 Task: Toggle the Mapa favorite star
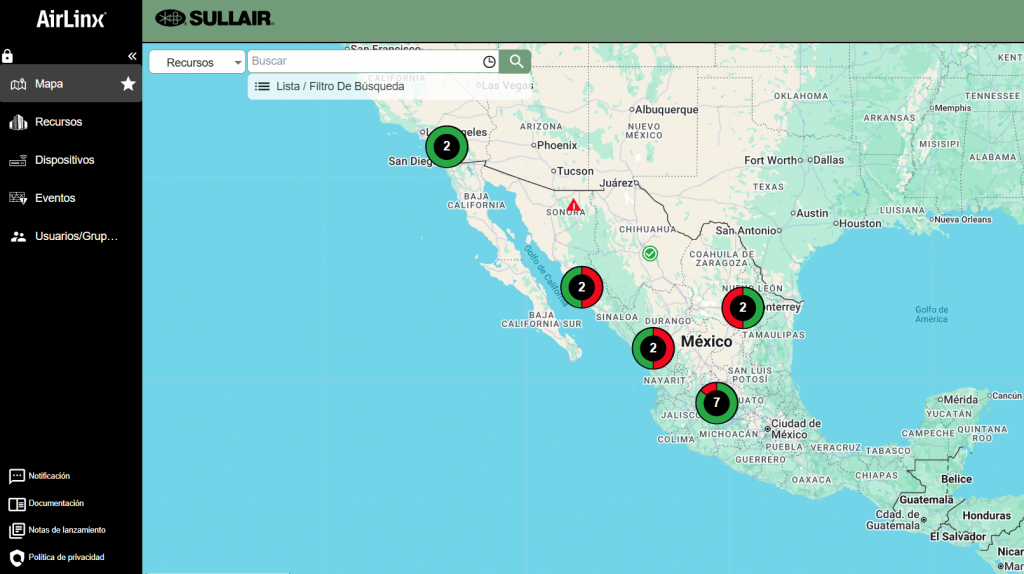(x=128, y=84)
